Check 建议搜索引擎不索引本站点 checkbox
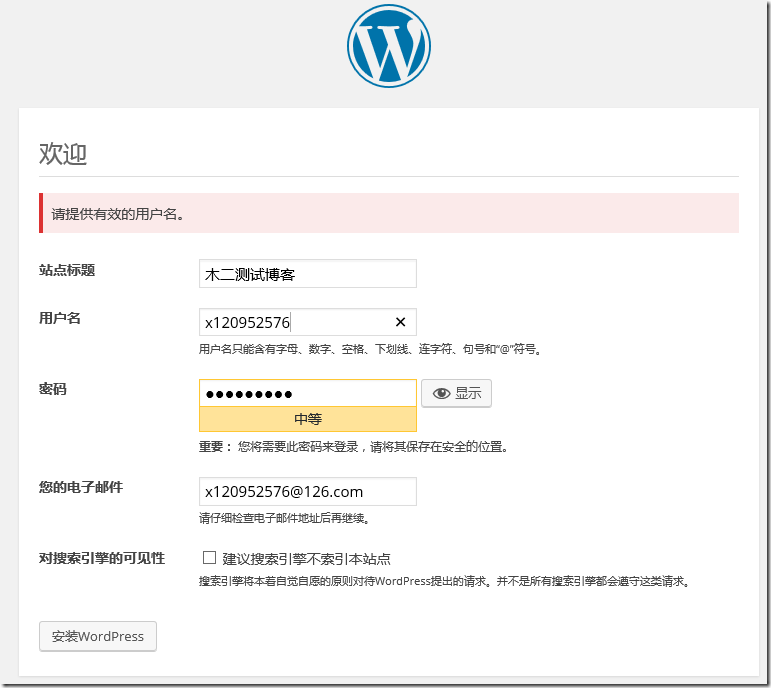This screenshot has width=771, height=688. click(x=209, y=557)
